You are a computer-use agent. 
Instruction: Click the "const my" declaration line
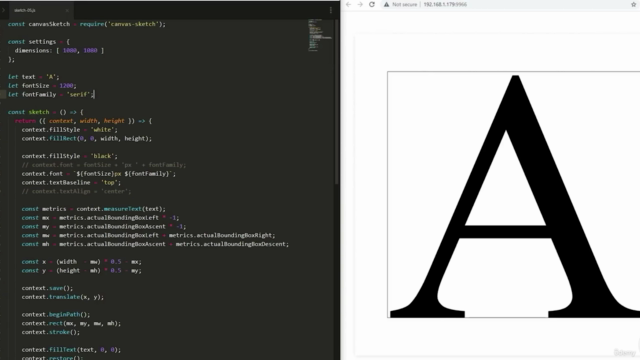coord(104,227)
